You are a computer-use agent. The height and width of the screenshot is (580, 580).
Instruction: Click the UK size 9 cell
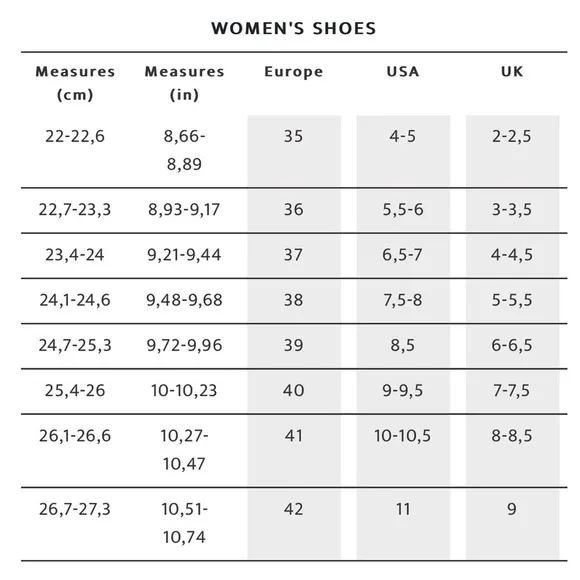coord(512,523)
